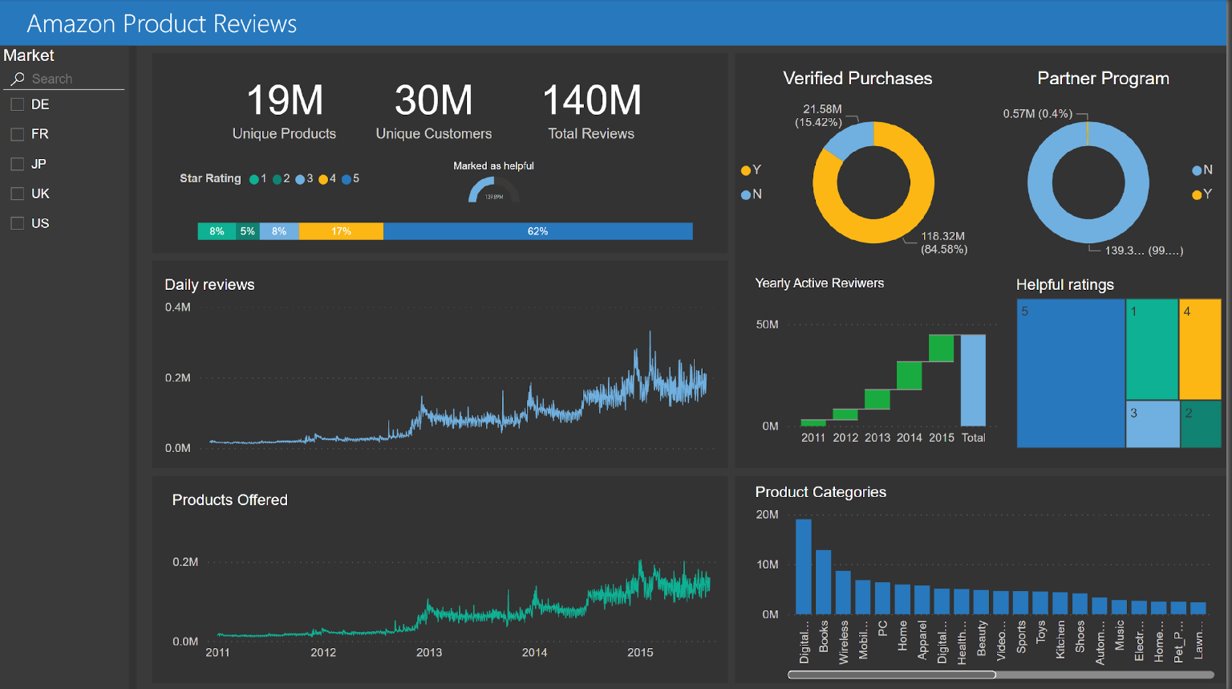Check the US market checkbox

click(17, 223)
